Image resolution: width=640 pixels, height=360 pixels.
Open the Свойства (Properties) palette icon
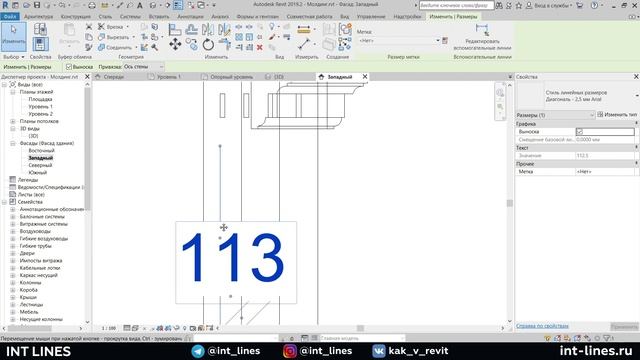(x=40, y=44)
